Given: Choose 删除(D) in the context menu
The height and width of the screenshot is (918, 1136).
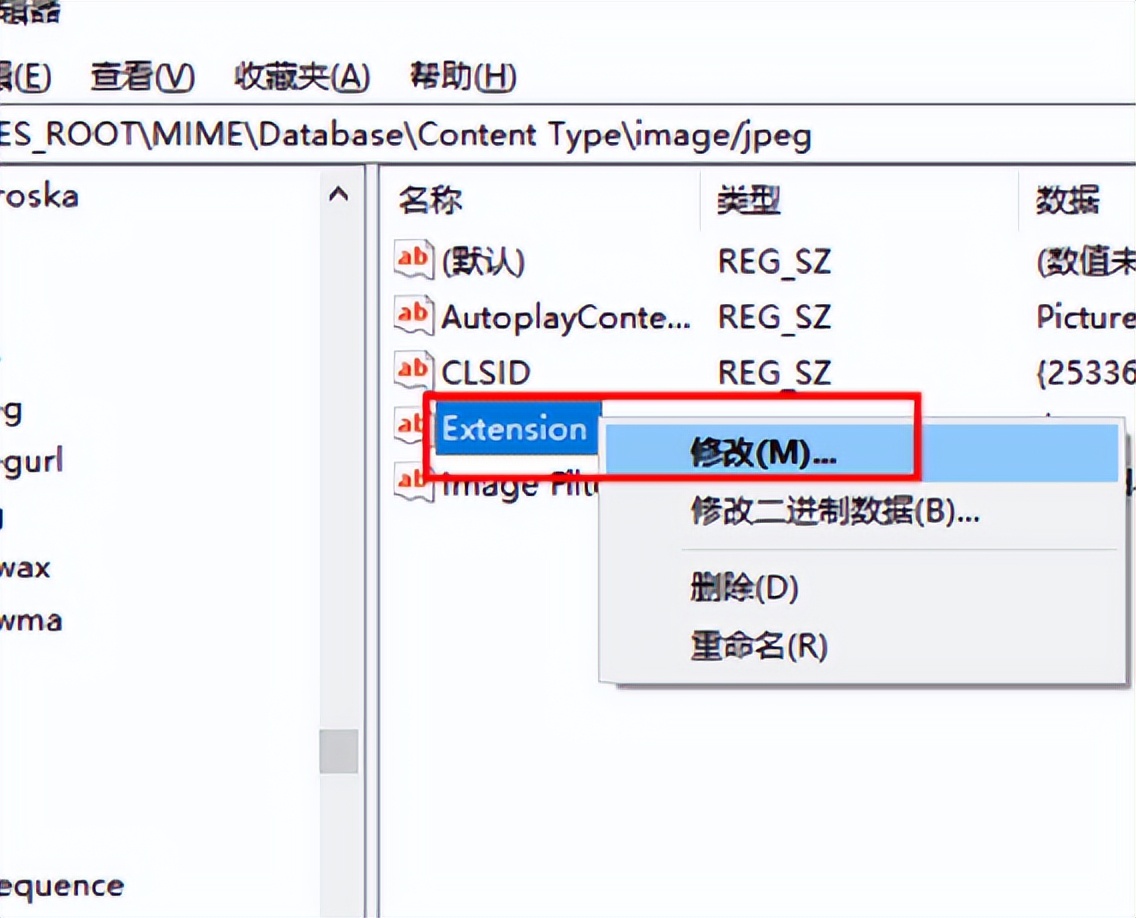Looking at the screenshot, I should point(744,588).
